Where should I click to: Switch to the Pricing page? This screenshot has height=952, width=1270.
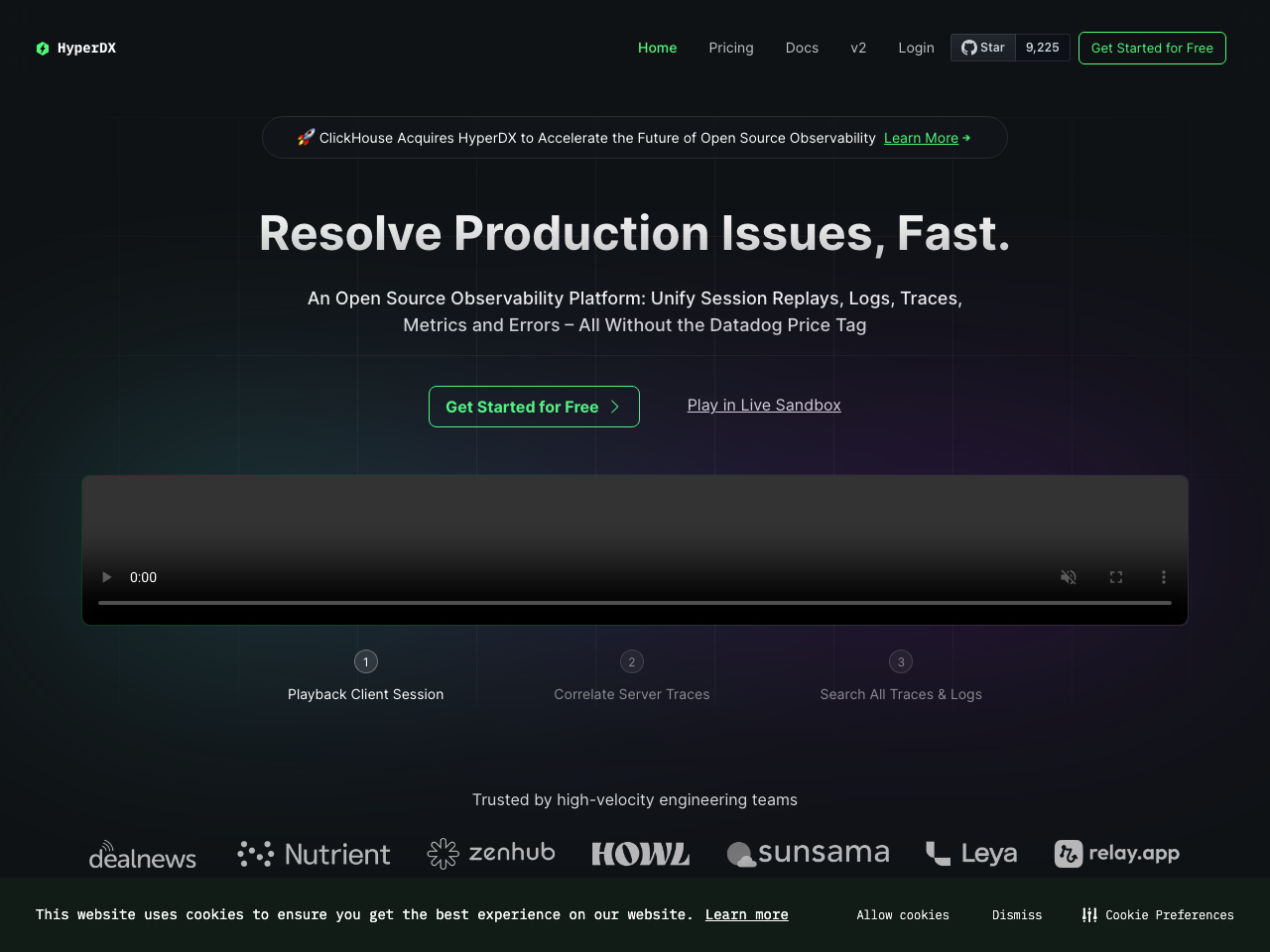click(x=731, y=48)
